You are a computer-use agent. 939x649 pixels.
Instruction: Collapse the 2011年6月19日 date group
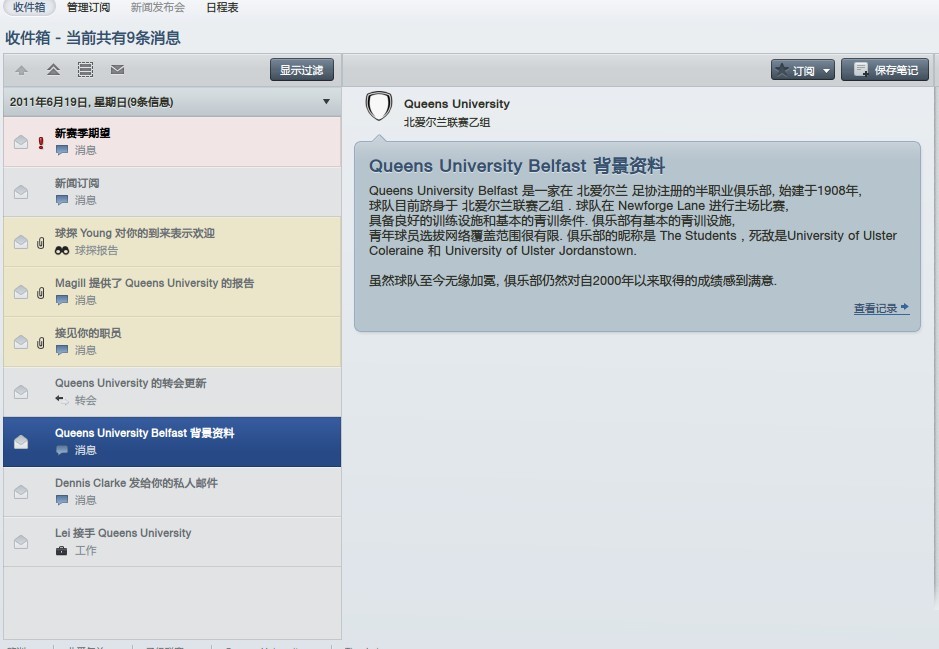click(326, 102)
